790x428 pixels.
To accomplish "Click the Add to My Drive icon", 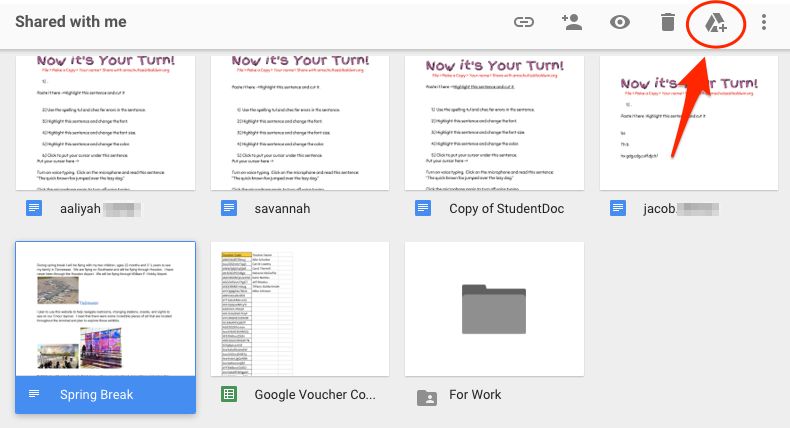I will pos(715,23).
